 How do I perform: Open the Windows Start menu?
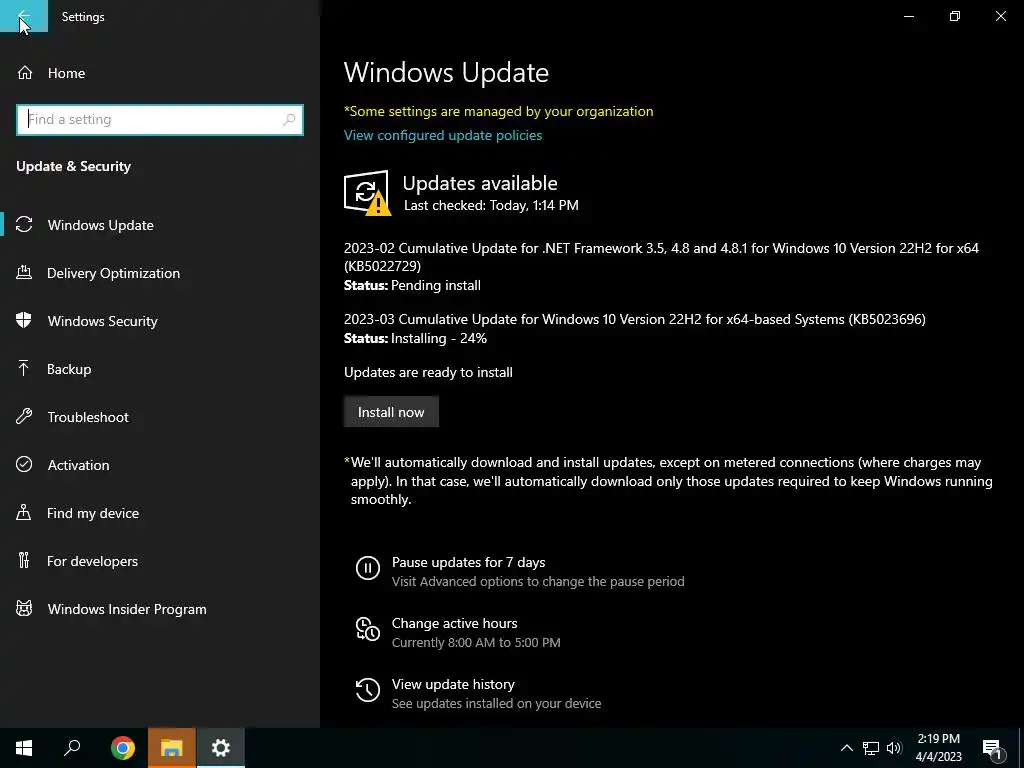[24, 748]
